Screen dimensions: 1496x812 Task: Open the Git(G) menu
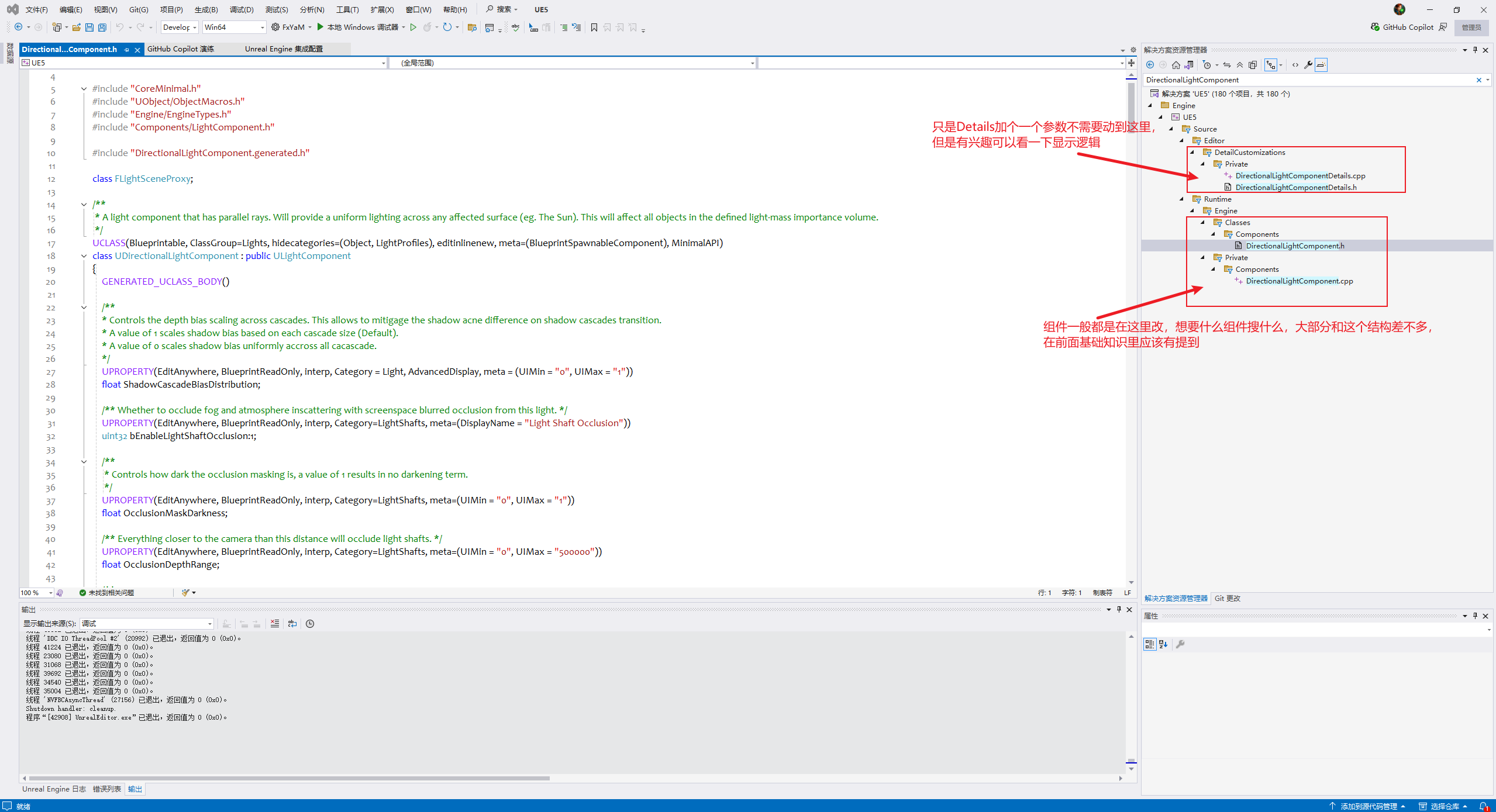(x=139, y=9)
